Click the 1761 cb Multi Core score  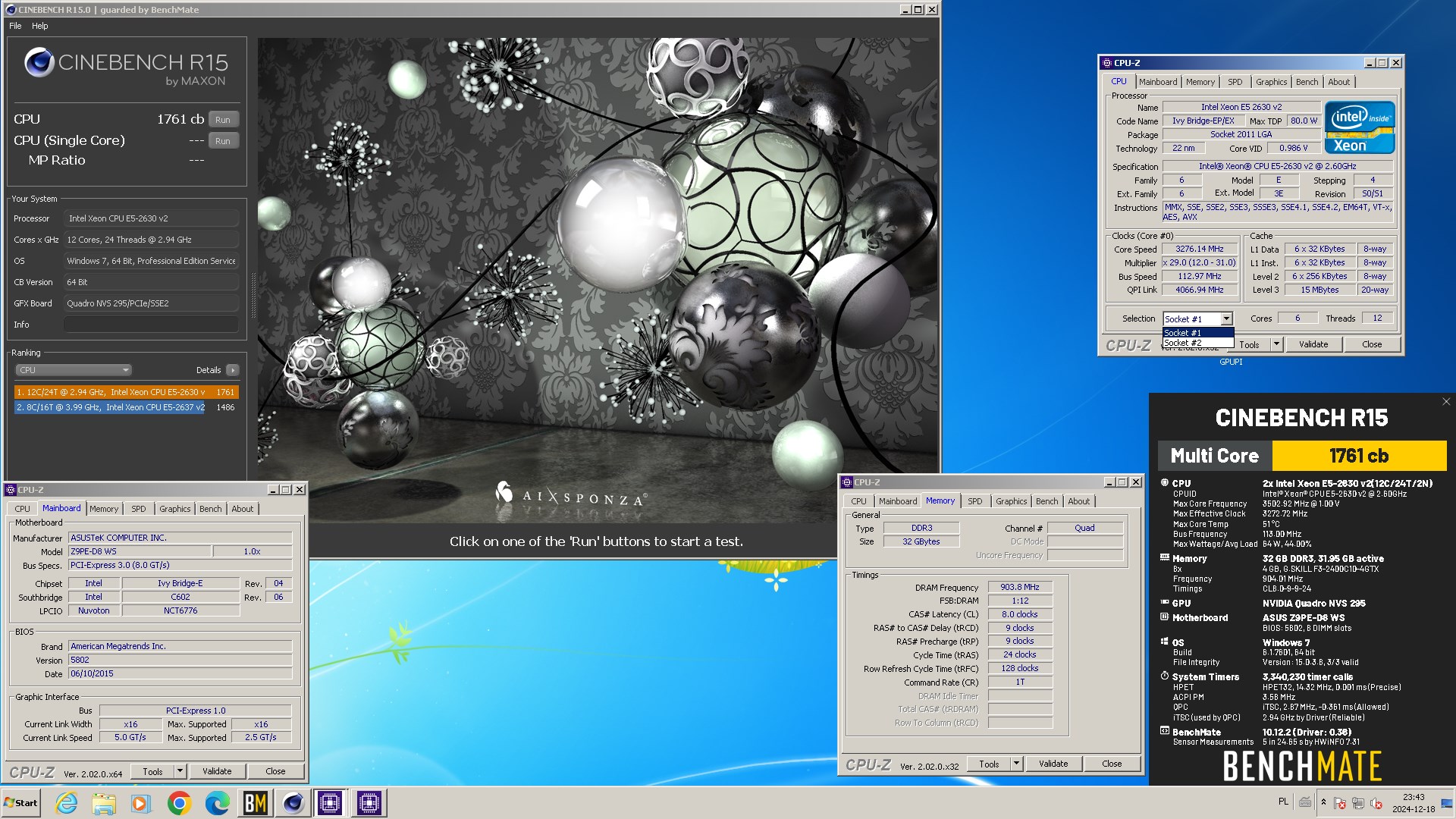point(1359,456)
